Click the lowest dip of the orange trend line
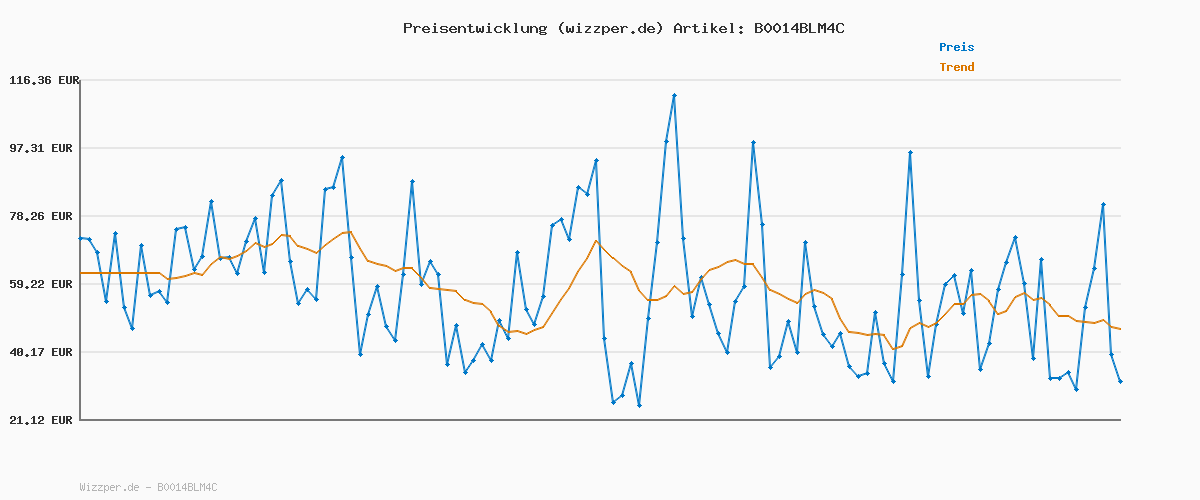The width and height of the screenshot is (1200, 500). (894, 349)
